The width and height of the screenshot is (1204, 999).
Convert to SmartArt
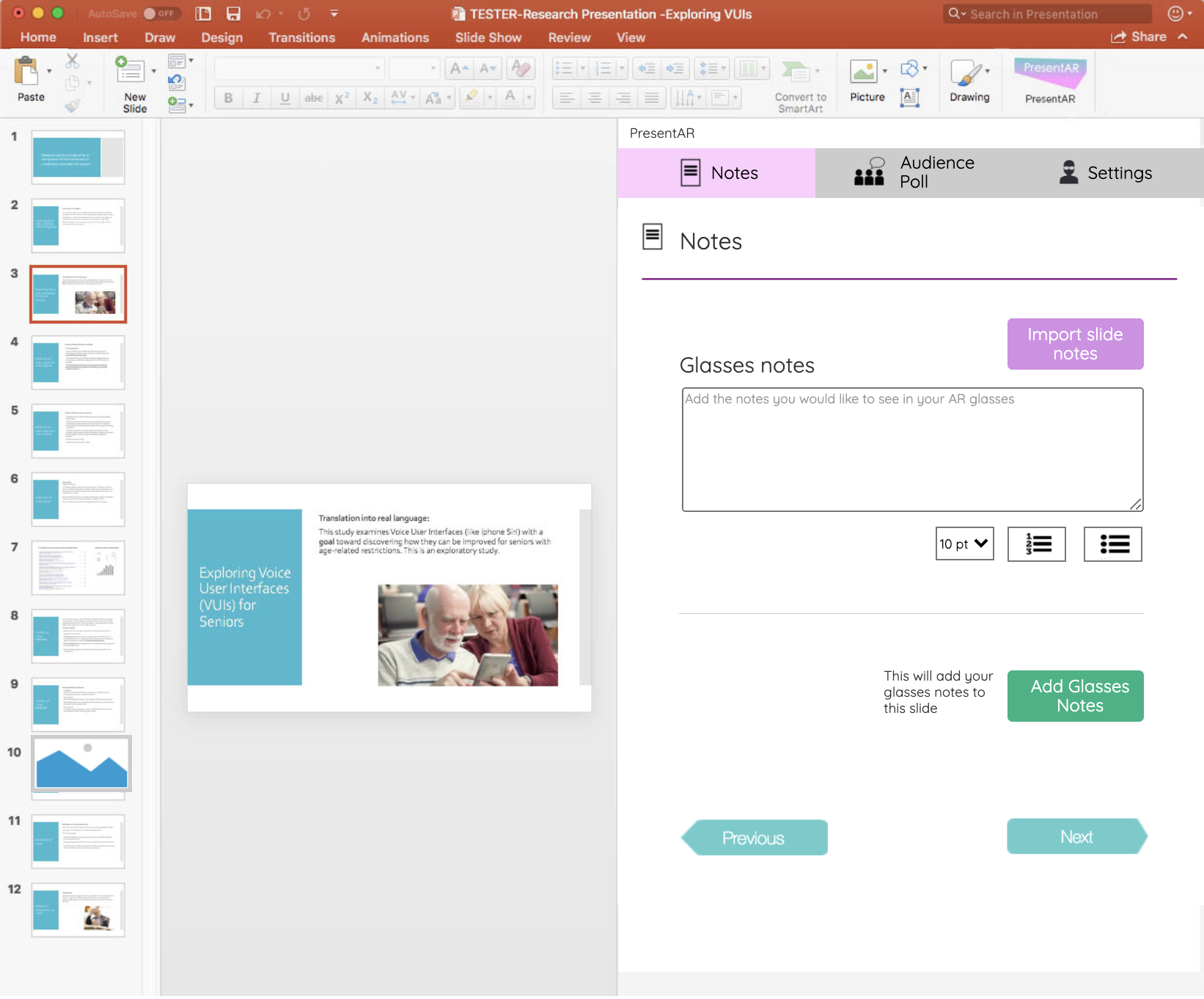[800, 87]
